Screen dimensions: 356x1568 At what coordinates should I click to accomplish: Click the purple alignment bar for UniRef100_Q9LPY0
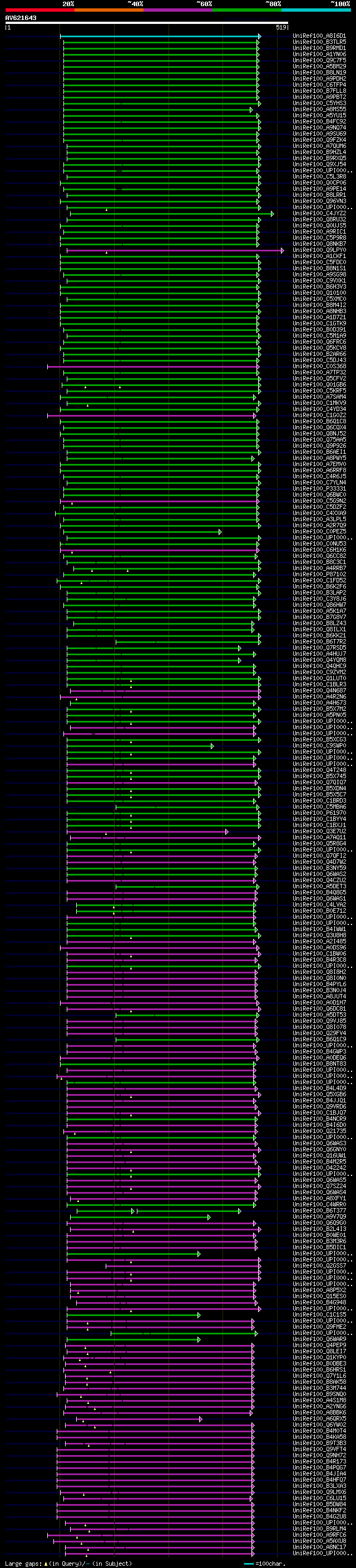[175, 250]
